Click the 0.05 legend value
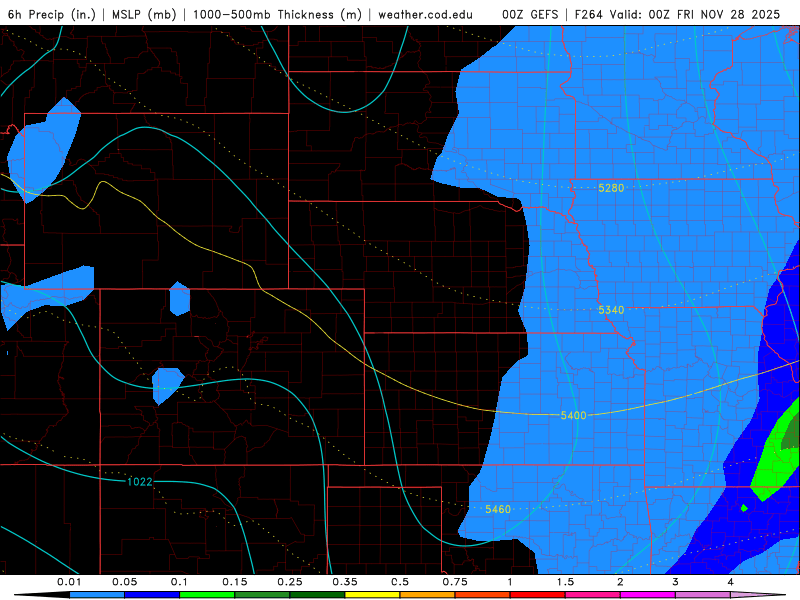Image resolution: width=800 pixels, height=600 pixels. 124,582
